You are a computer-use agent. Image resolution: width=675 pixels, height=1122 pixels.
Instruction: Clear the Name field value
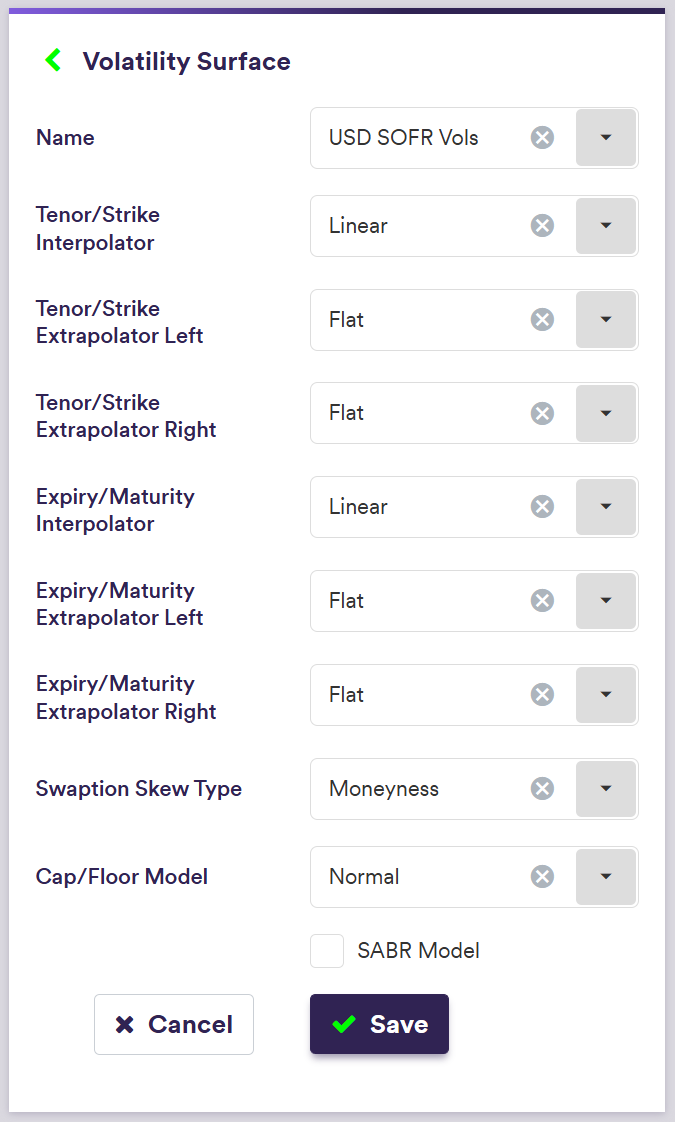pos(542,138)
